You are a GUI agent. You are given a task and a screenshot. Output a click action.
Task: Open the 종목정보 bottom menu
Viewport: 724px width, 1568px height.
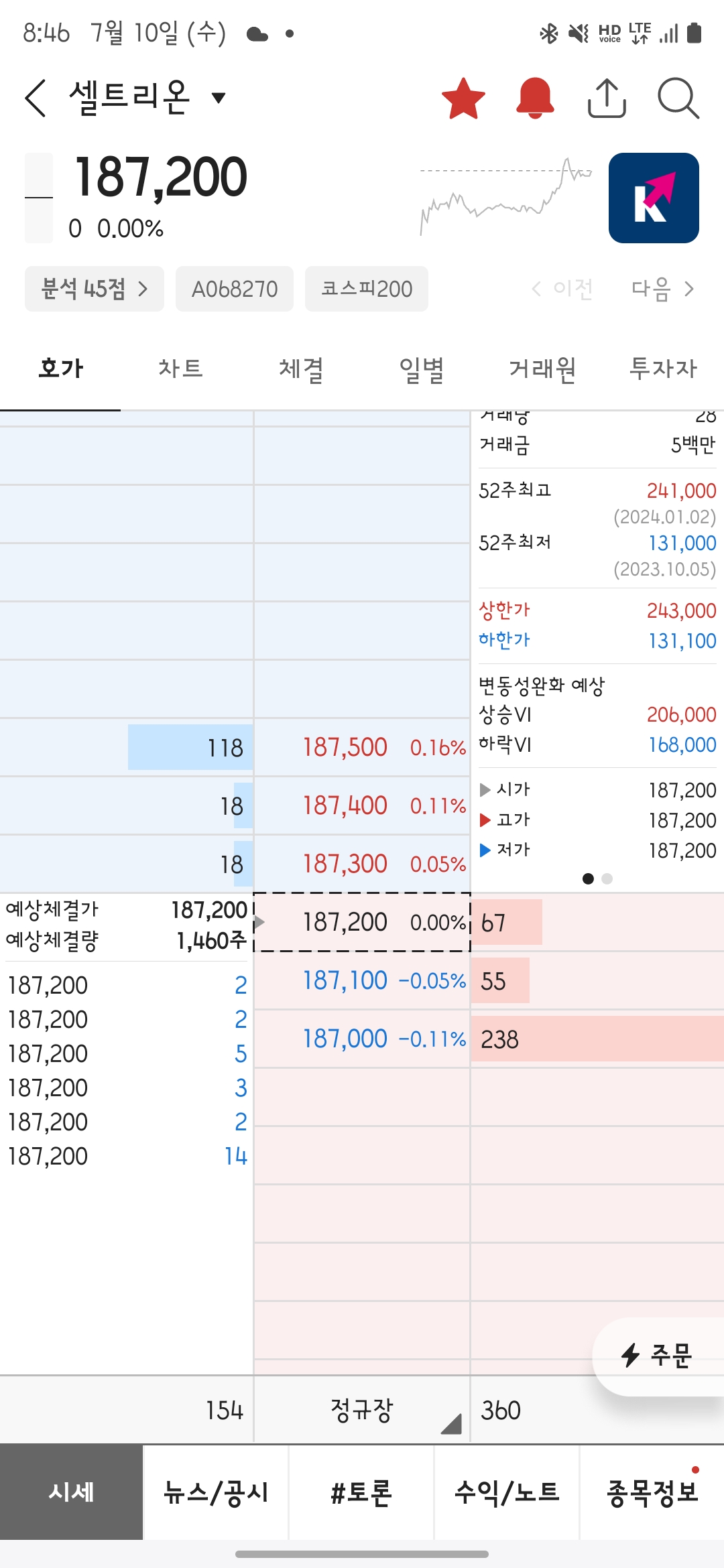coord(652,1492)
